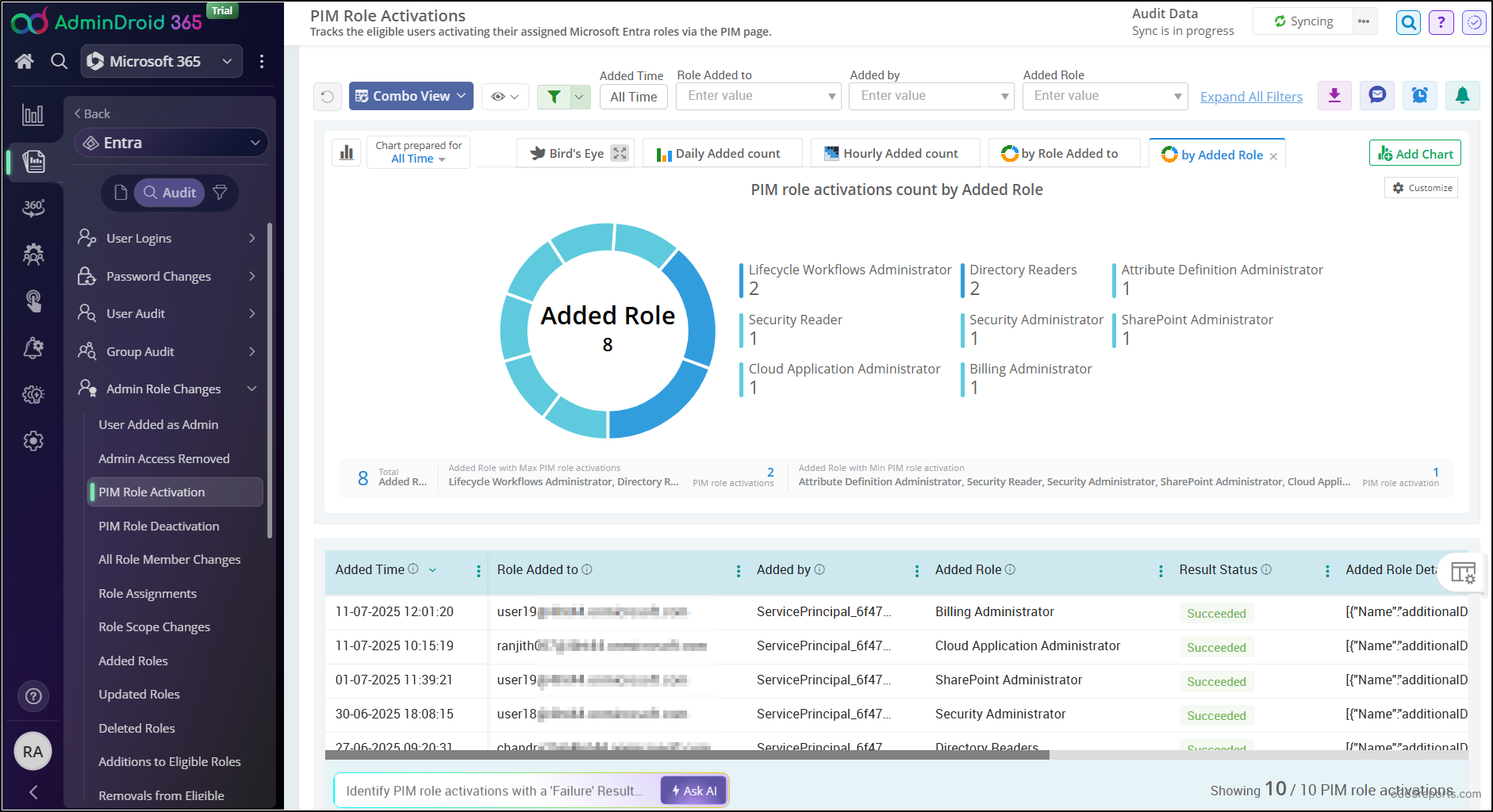Expand the User Logins menu

tap(167, 238)
